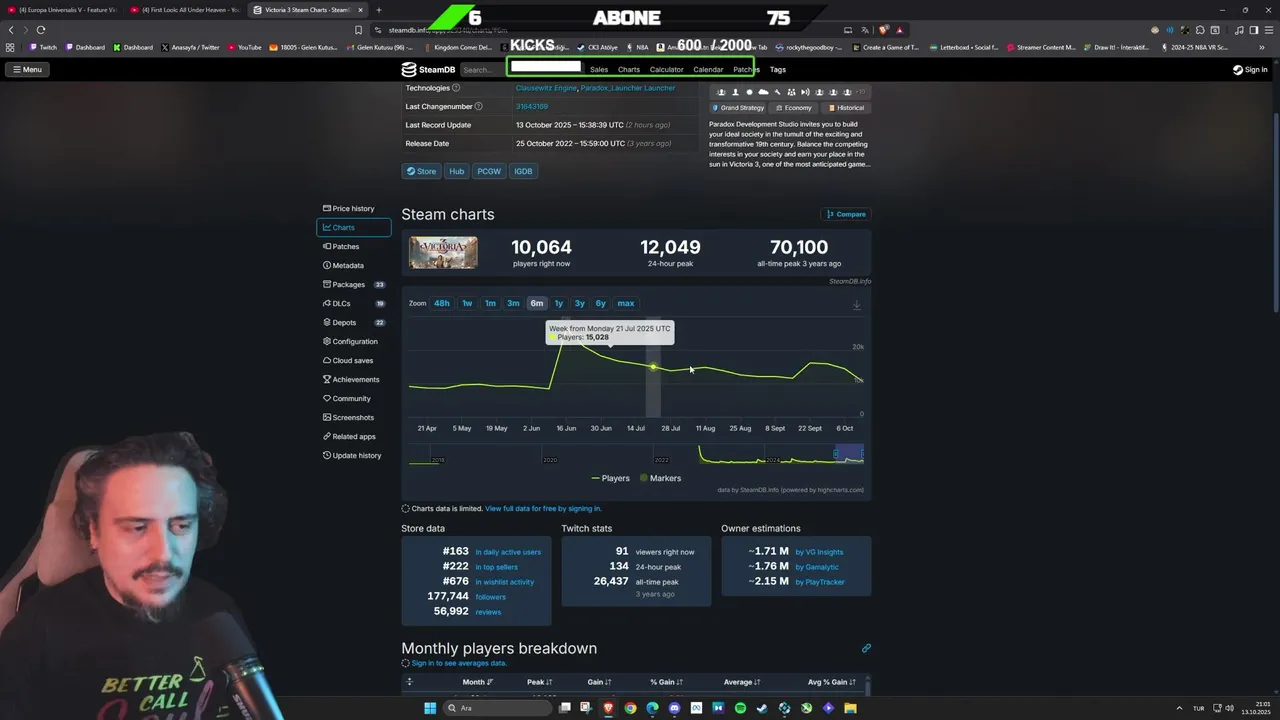Click the Compare button
This screenshot has width=1280, height=720.
846,214
